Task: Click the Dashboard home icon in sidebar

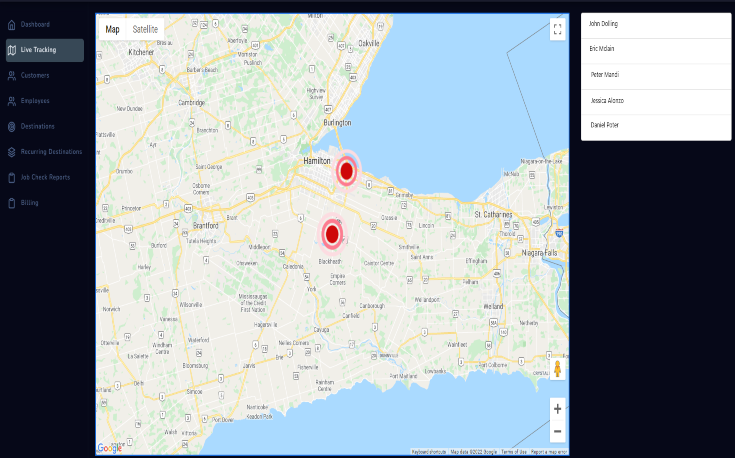Action: (11, 24)
